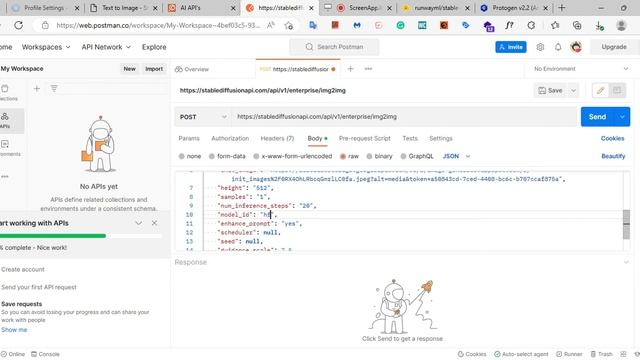This screenshot has height=360, width=640.
Task: Close the start working with APIs panel
Action: pyautogui.click(x=154, y=223)
